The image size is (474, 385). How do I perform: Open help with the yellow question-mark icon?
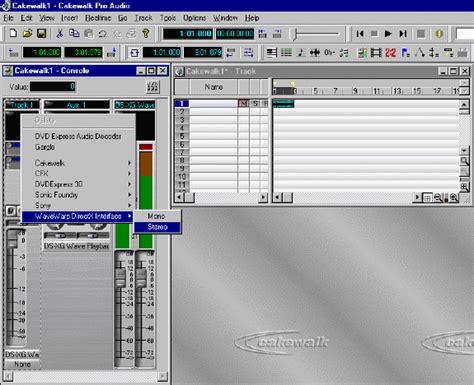[146, 33]
